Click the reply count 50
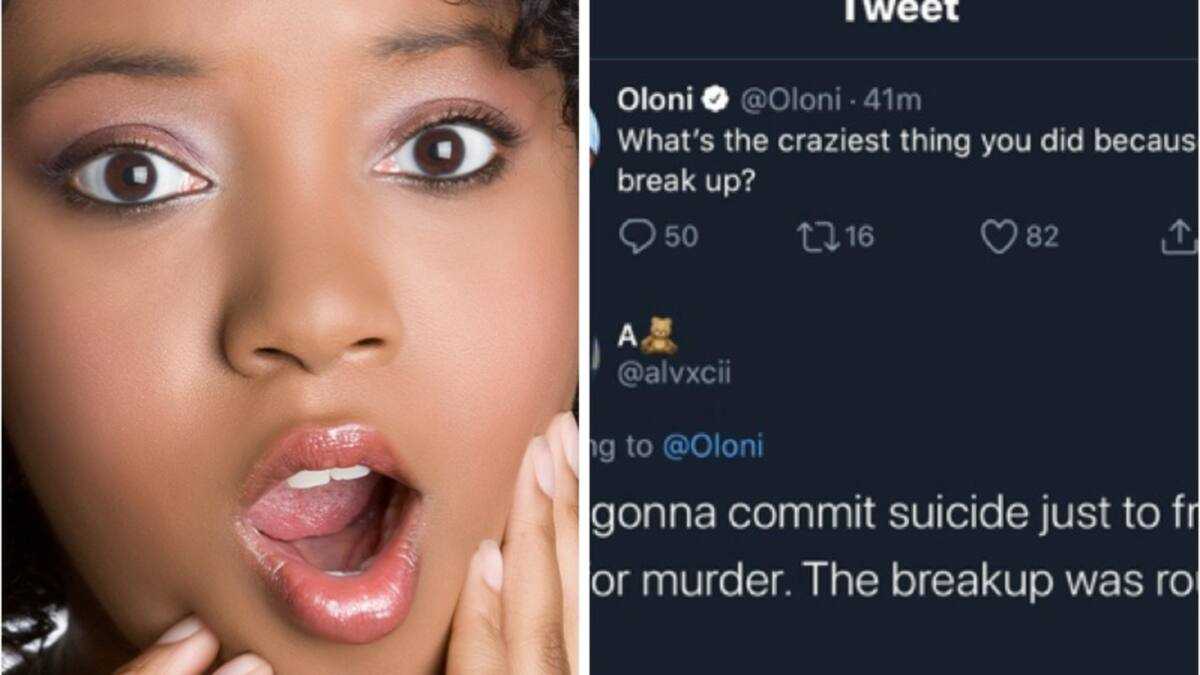This screenshot has height=675, width=1200. point(681,237)
